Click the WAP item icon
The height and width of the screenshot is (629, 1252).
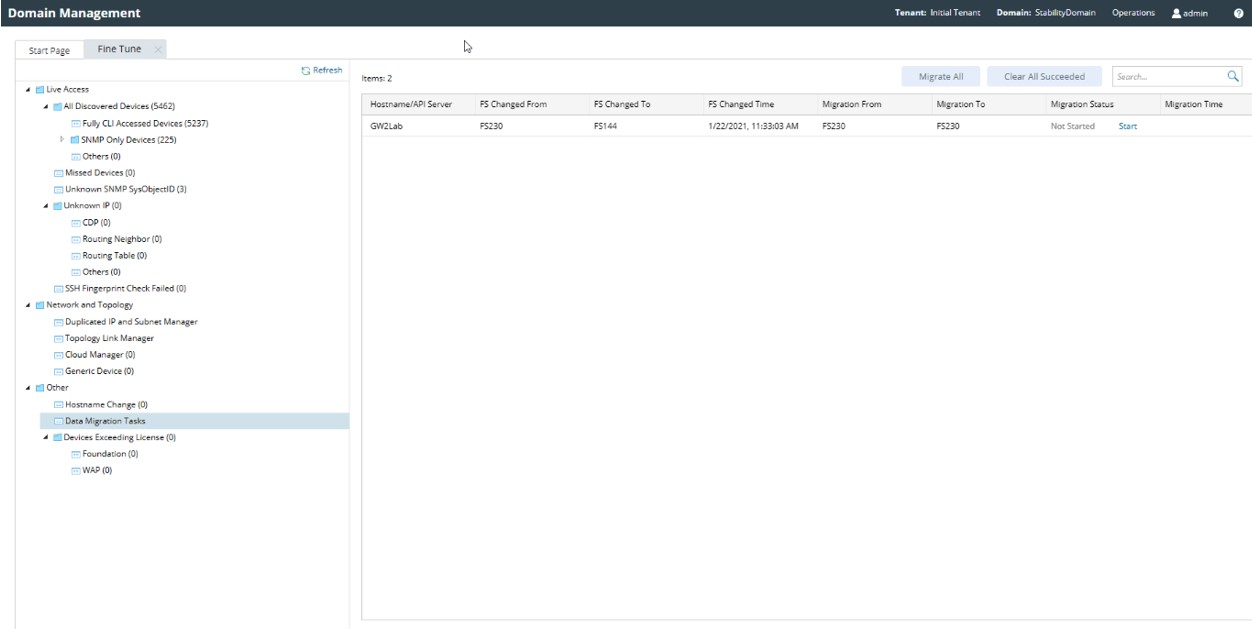75,471
